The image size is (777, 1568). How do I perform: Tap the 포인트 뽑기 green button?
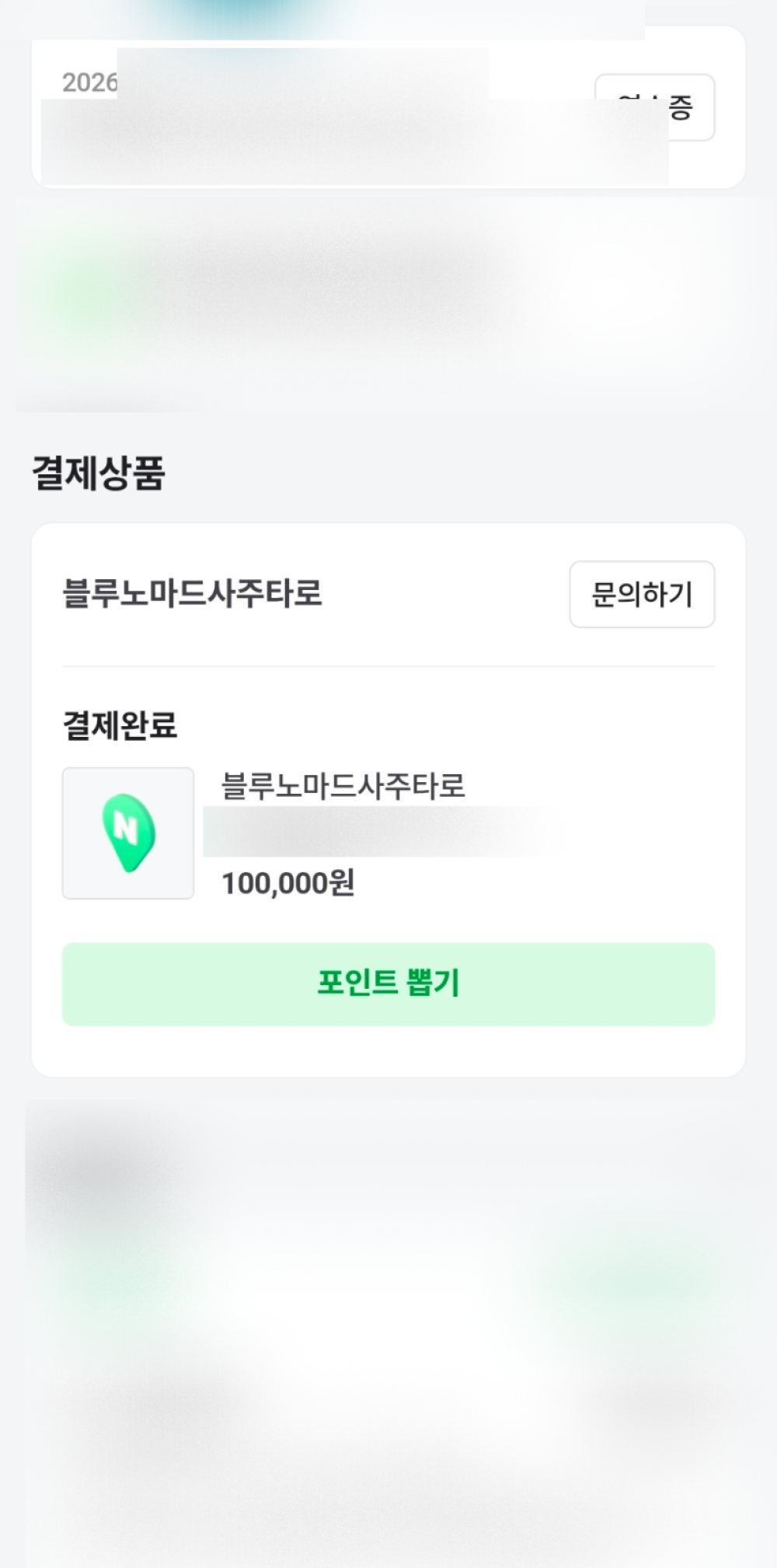(388, 983)
